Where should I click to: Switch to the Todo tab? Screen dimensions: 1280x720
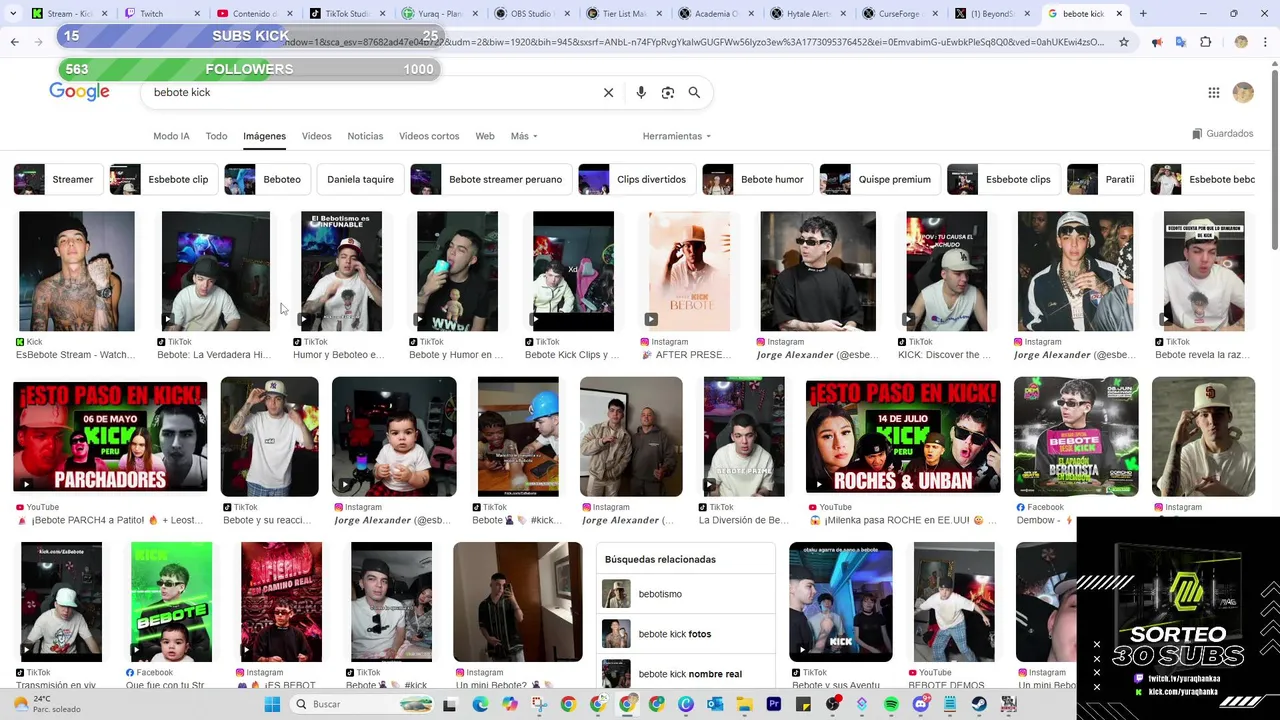click(x=216, y=136)
